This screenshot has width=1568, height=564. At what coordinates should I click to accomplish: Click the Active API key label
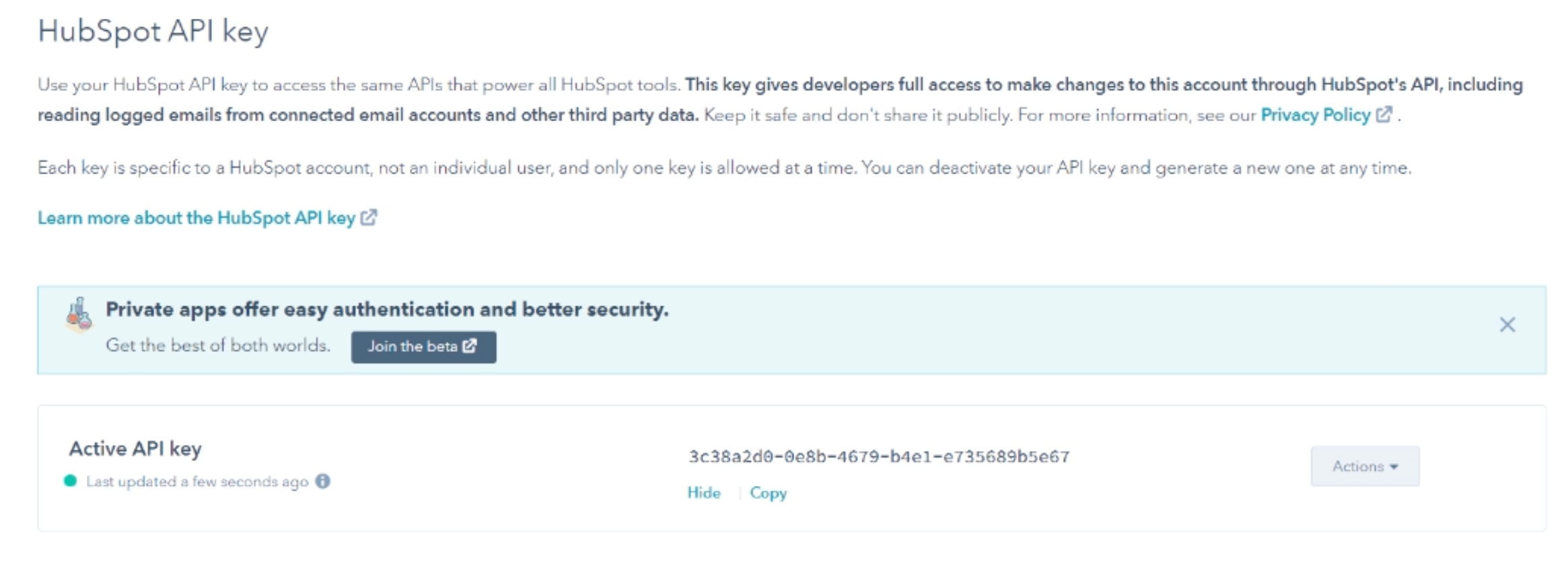point(135,448)
